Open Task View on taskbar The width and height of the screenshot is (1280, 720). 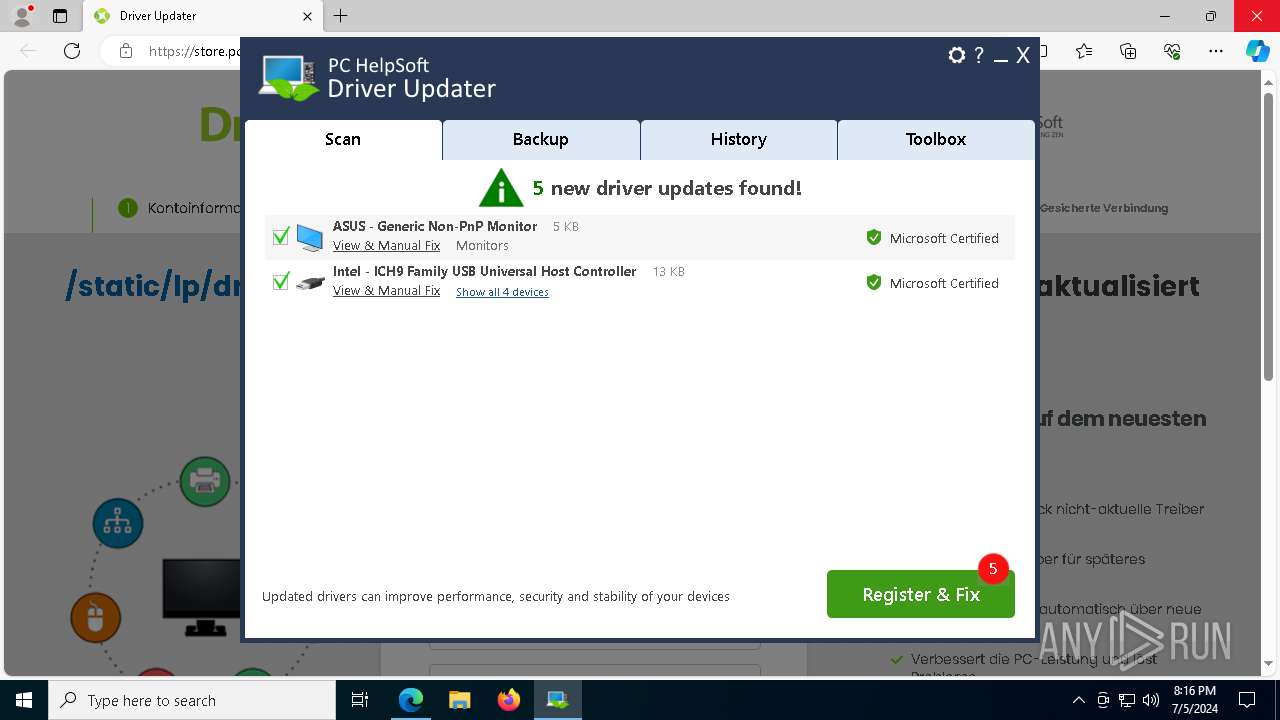(360, 700)
